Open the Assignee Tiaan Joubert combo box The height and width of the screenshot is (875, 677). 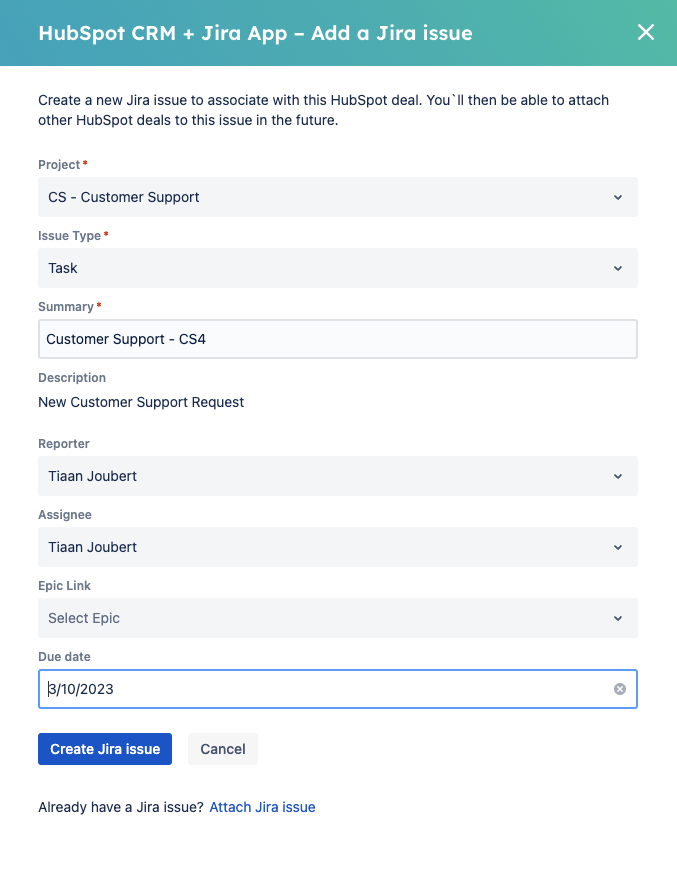click(338, 547)
